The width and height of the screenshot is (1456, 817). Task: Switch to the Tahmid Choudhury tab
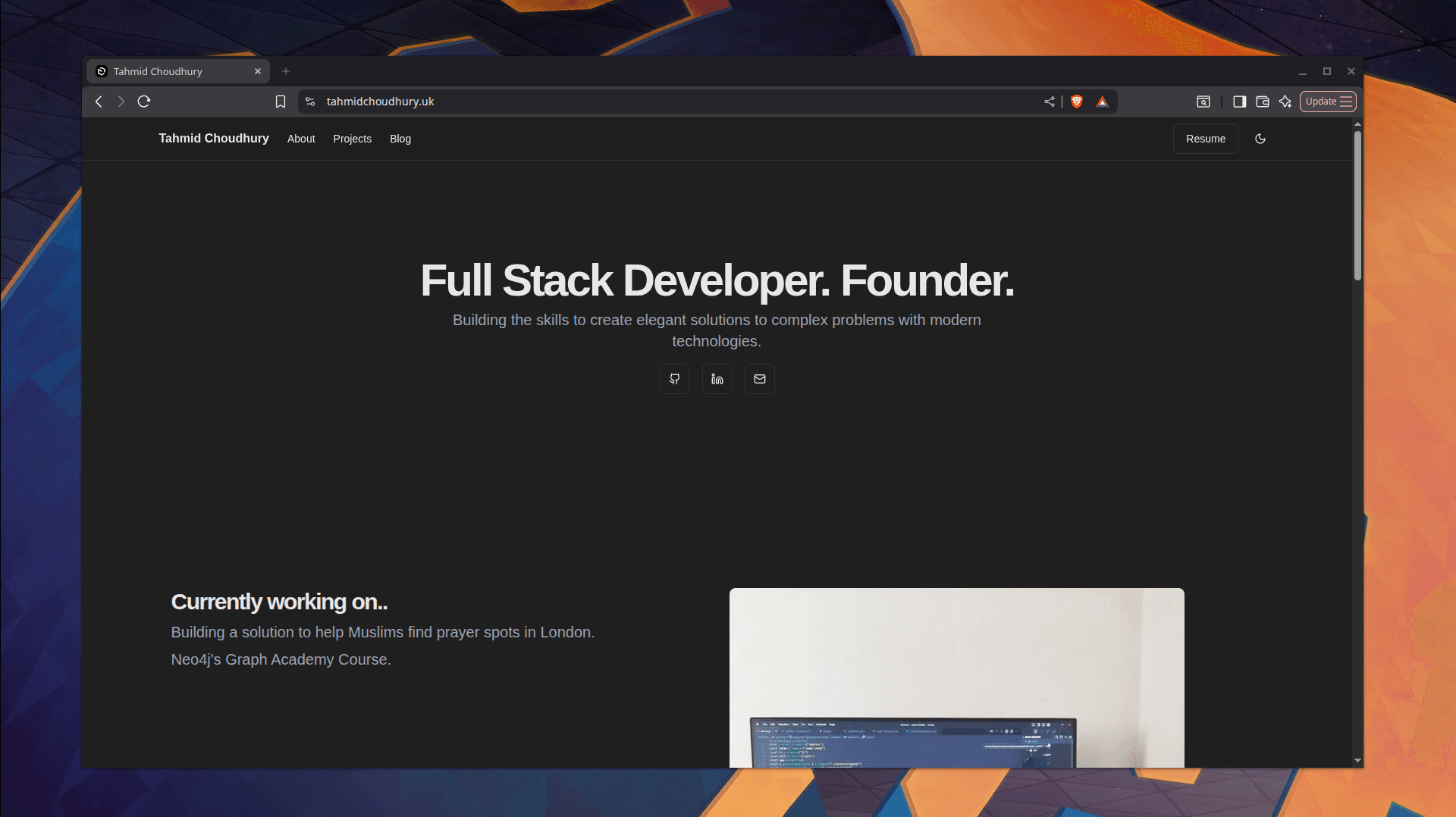[x=168, y=70]
